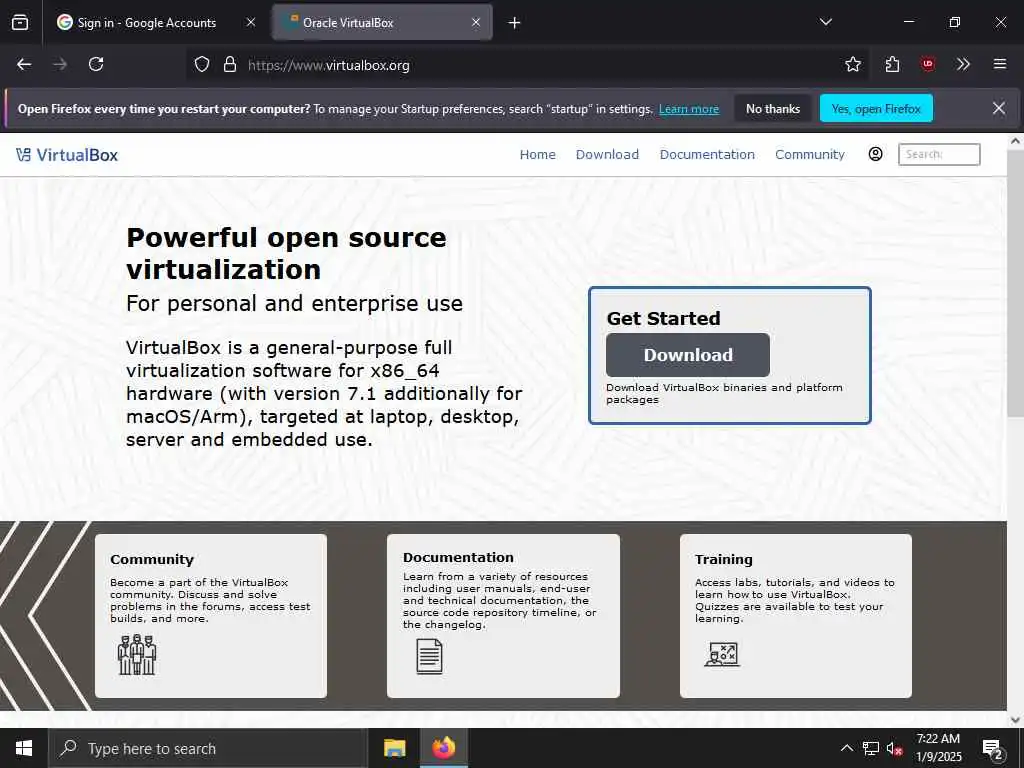1024x768 pixels.
Task: Click the muted volume tray icon
Action: (x=894, y=748)
